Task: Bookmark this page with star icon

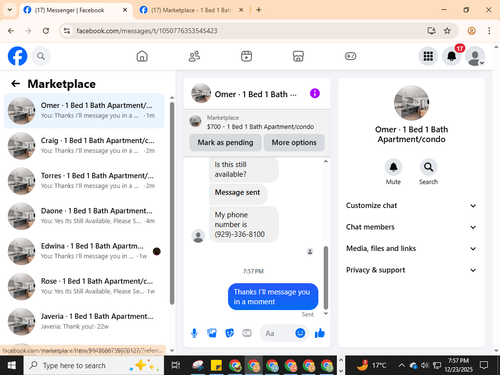Action: coord(447,31)
